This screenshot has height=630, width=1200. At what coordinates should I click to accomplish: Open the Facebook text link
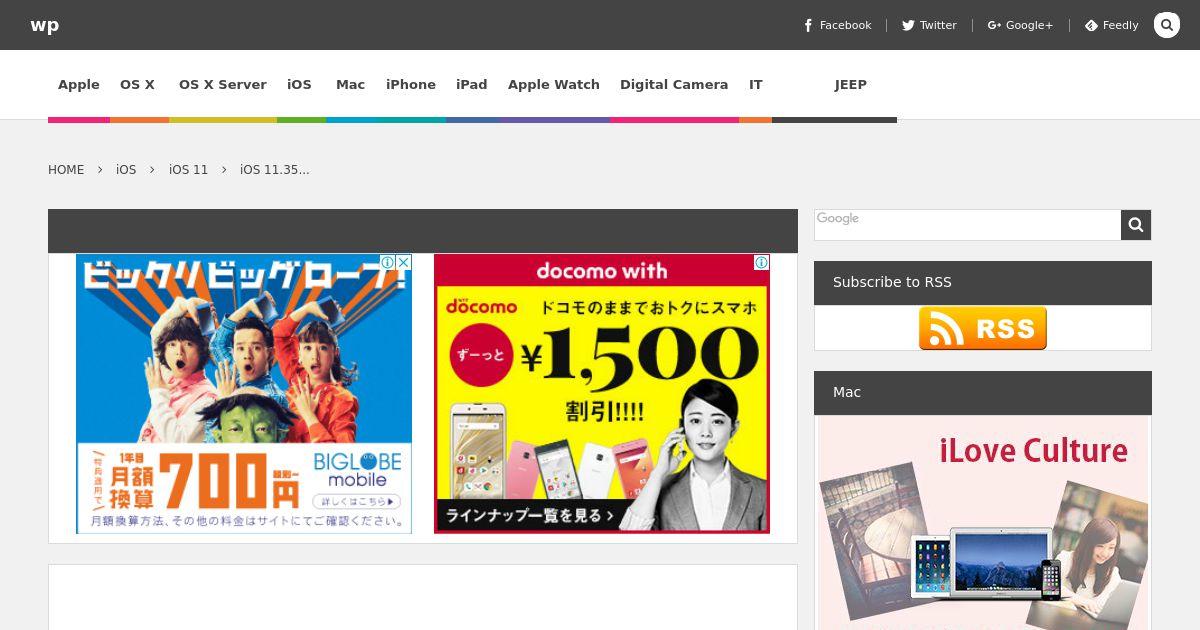[845, 25]
